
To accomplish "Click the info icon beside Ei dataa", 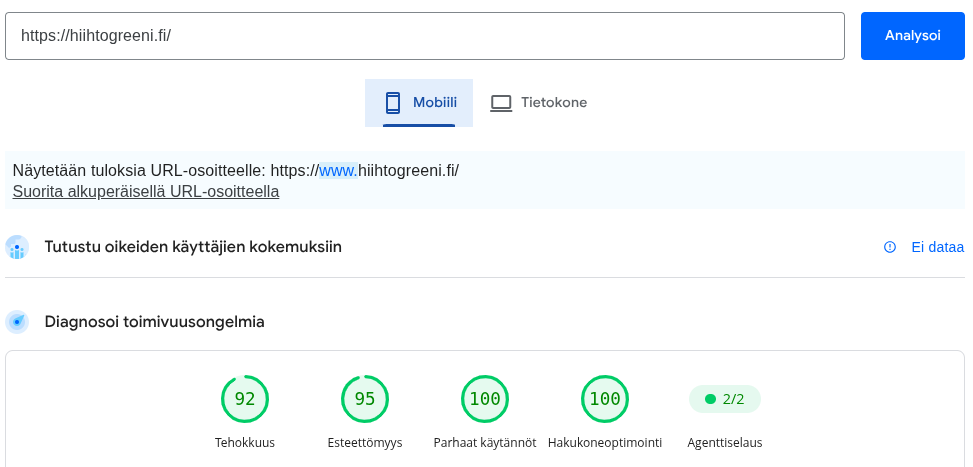I will [x=890, y=247].
